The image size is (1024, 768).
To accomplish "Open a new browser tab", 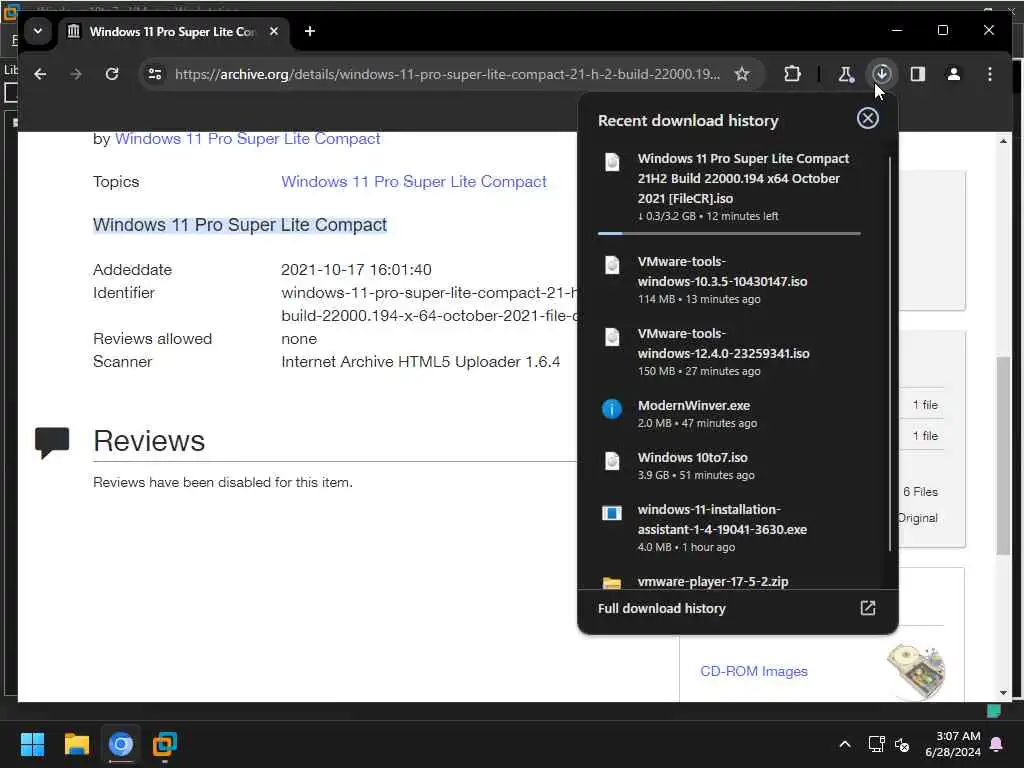I will [x=310, y=31].
